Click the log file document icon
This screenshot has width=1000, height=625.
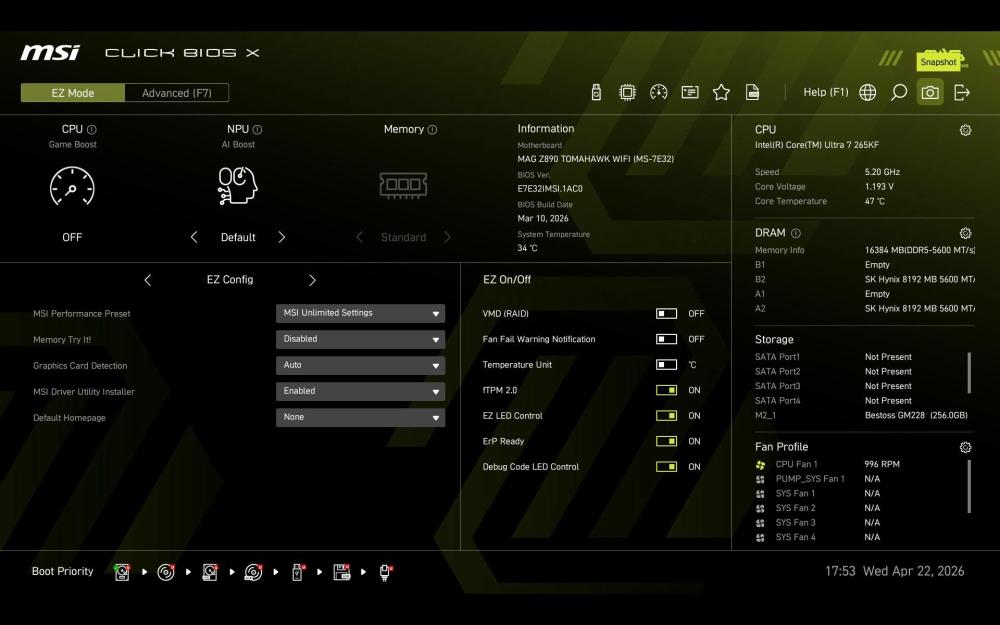click(x=753, y=92)
